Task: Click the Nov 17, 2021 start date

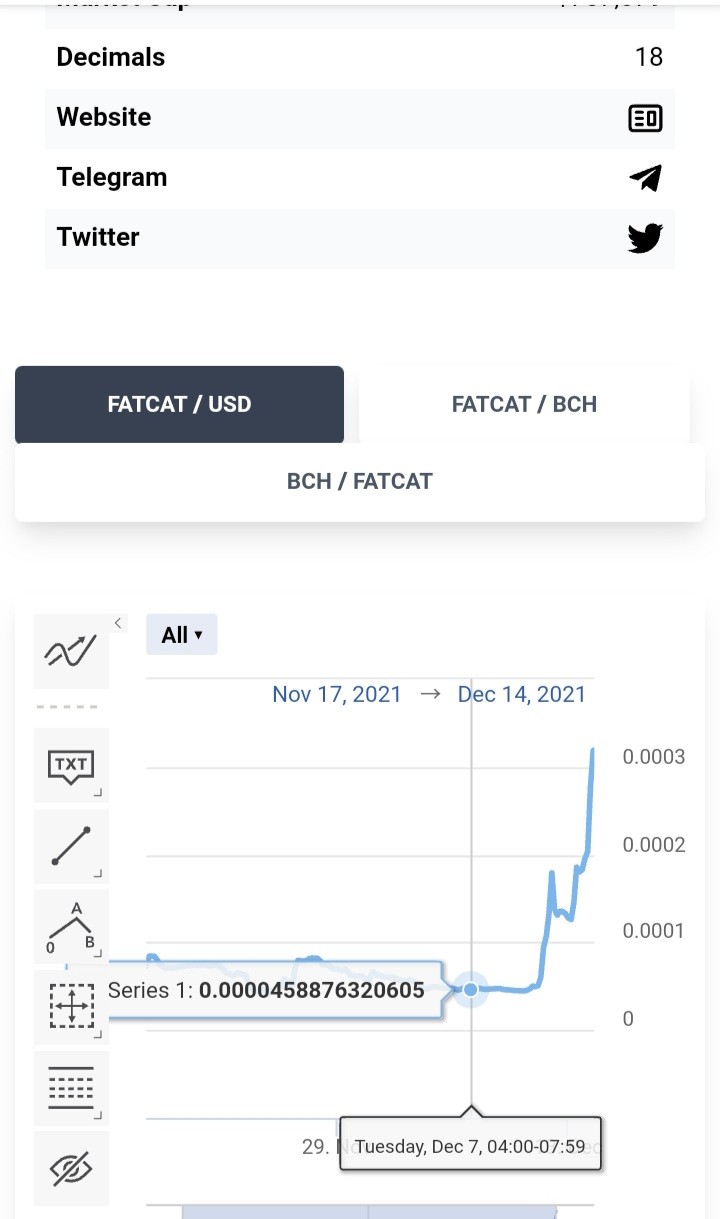Action: tap(336, 694)
